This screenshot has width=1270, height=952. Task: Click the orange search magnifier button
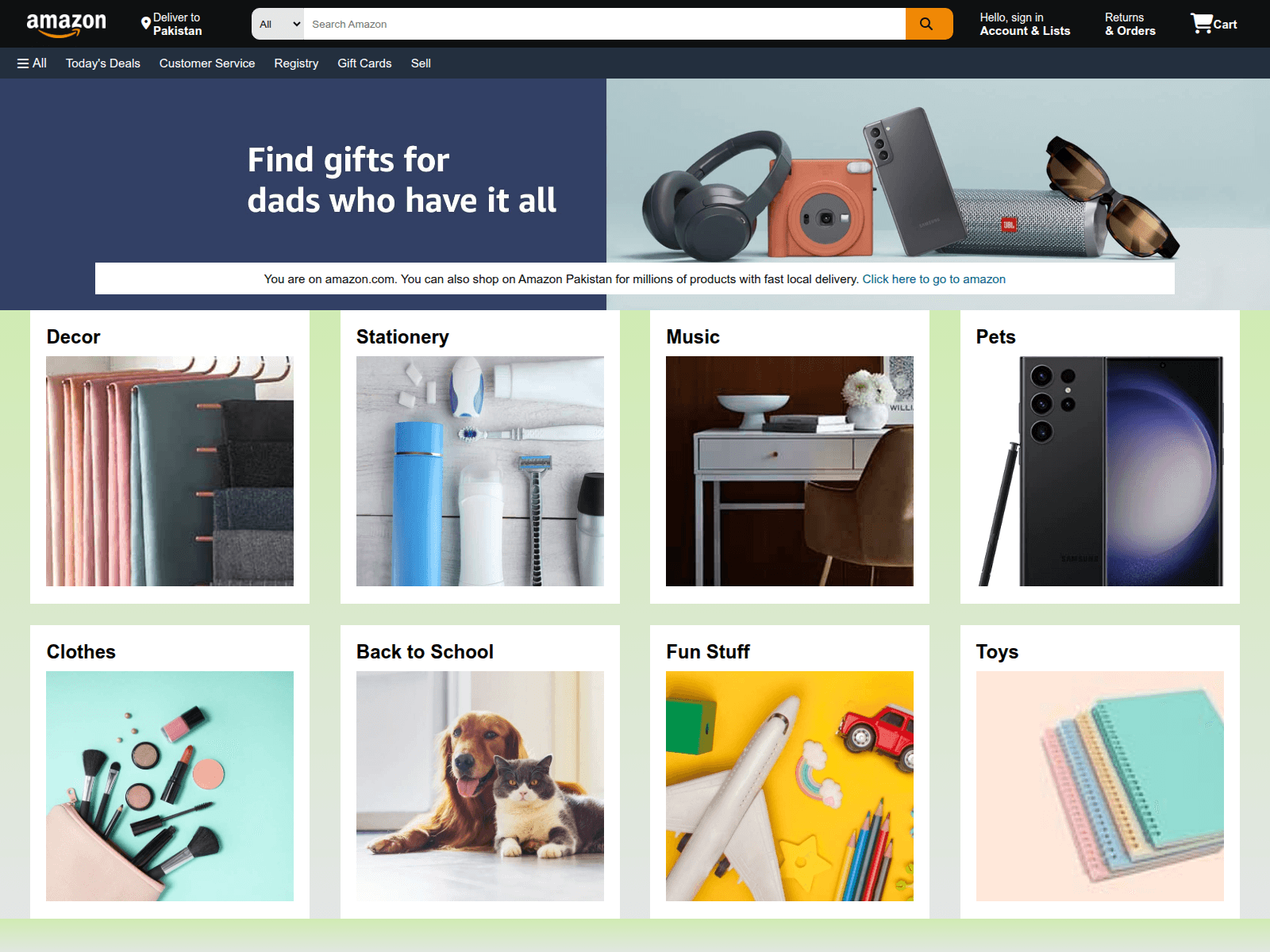[x=929, y=24]
